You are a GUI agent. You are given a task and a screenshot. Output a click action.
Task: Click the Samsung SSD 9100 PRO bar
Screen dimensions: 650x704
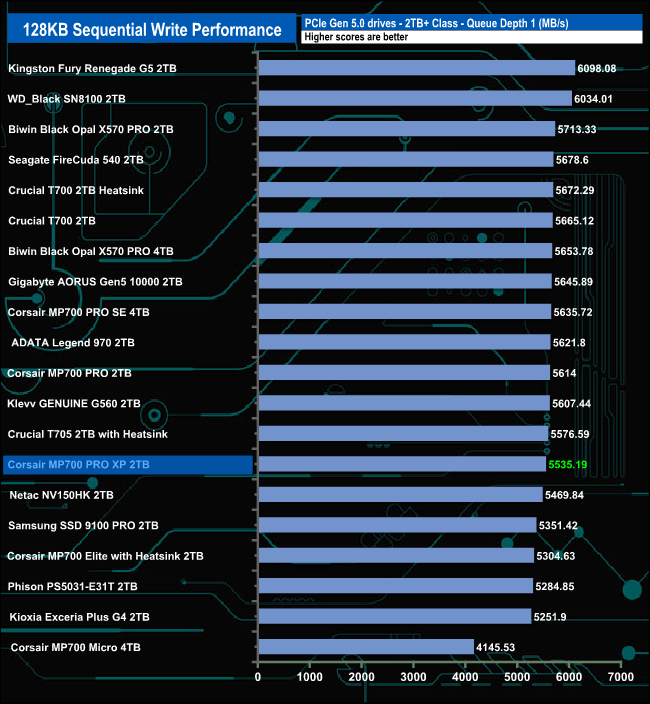click(x=397, y=525)
